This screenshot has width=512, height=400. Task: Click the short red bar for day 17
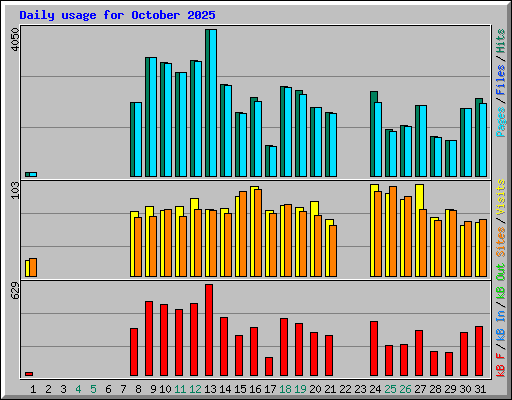coord(269,367)
